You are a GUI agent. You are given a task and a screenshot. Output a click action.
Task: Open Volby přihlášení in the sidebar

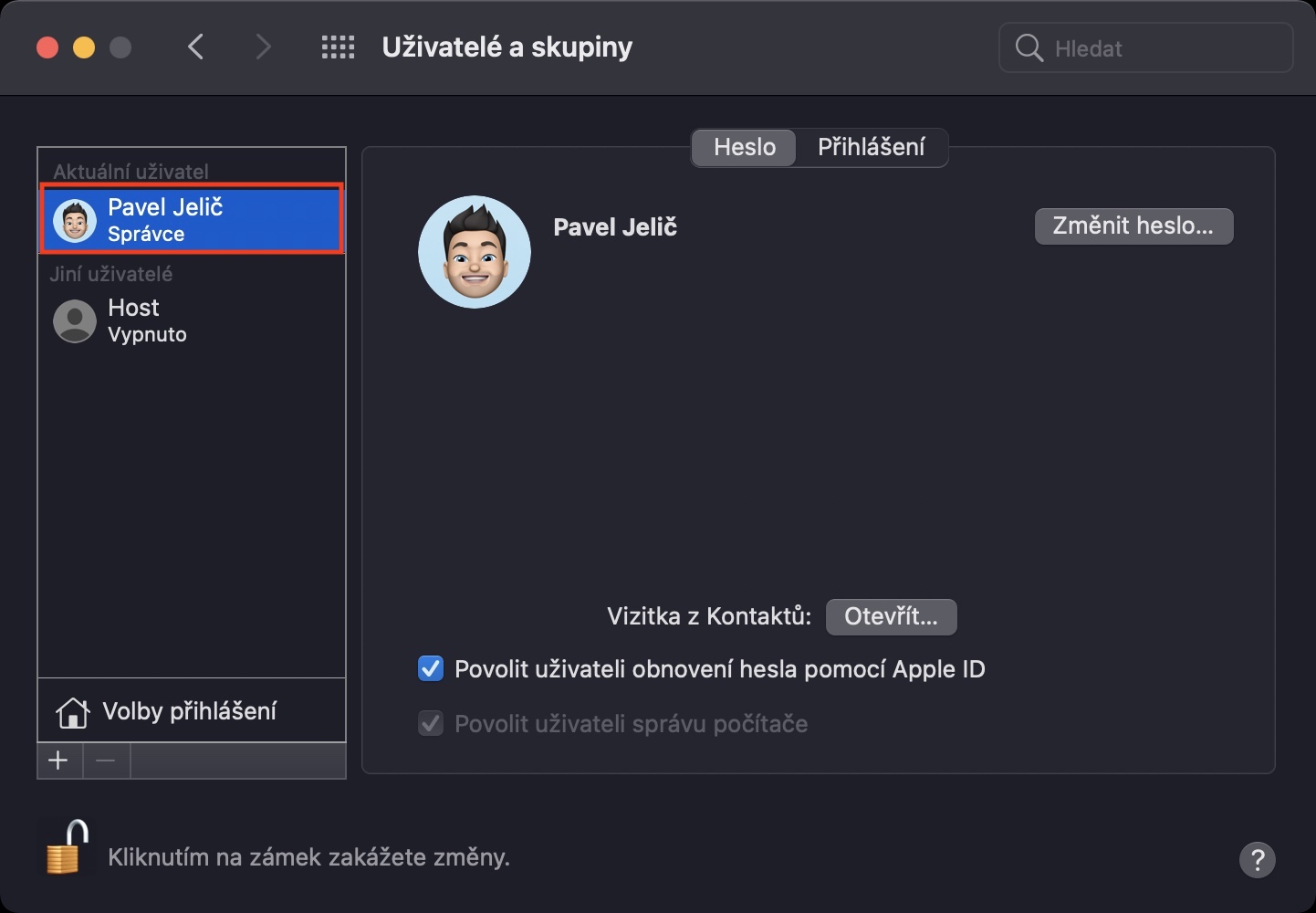(190, 711)
